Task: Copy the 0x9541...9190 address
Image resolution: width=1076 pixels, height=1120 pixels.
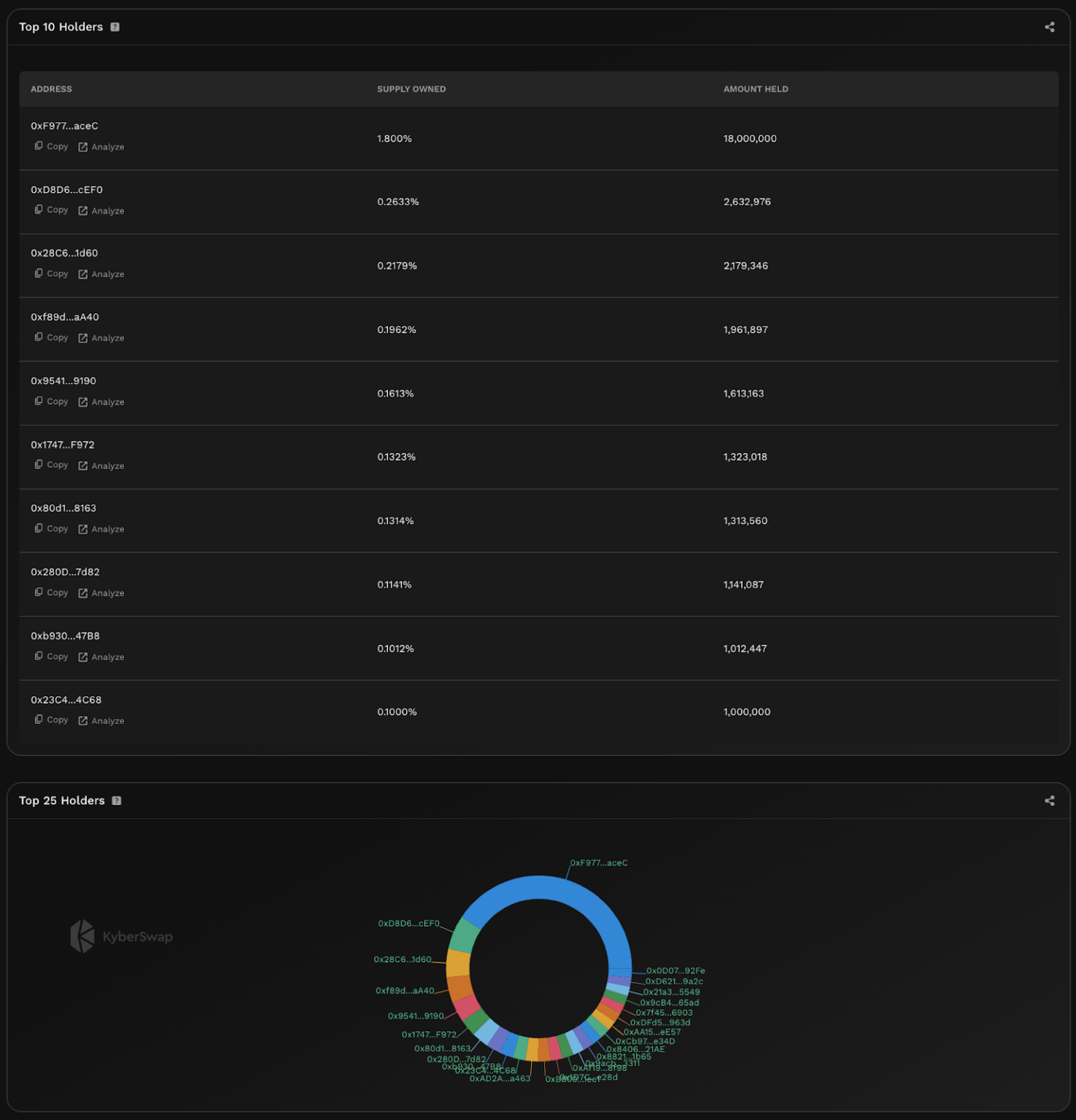Action: (x=51, y=402)
